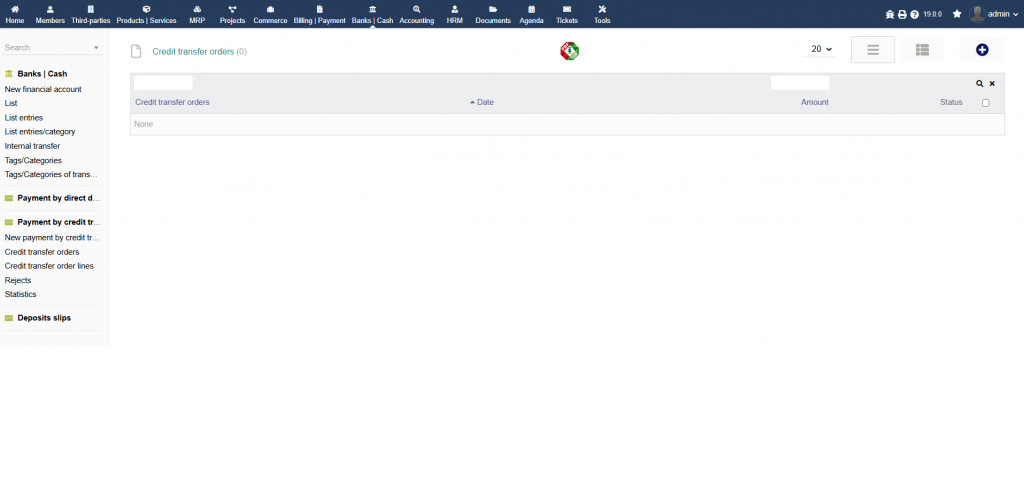
Task: Click the print page icon
Action: click(902, 14)
